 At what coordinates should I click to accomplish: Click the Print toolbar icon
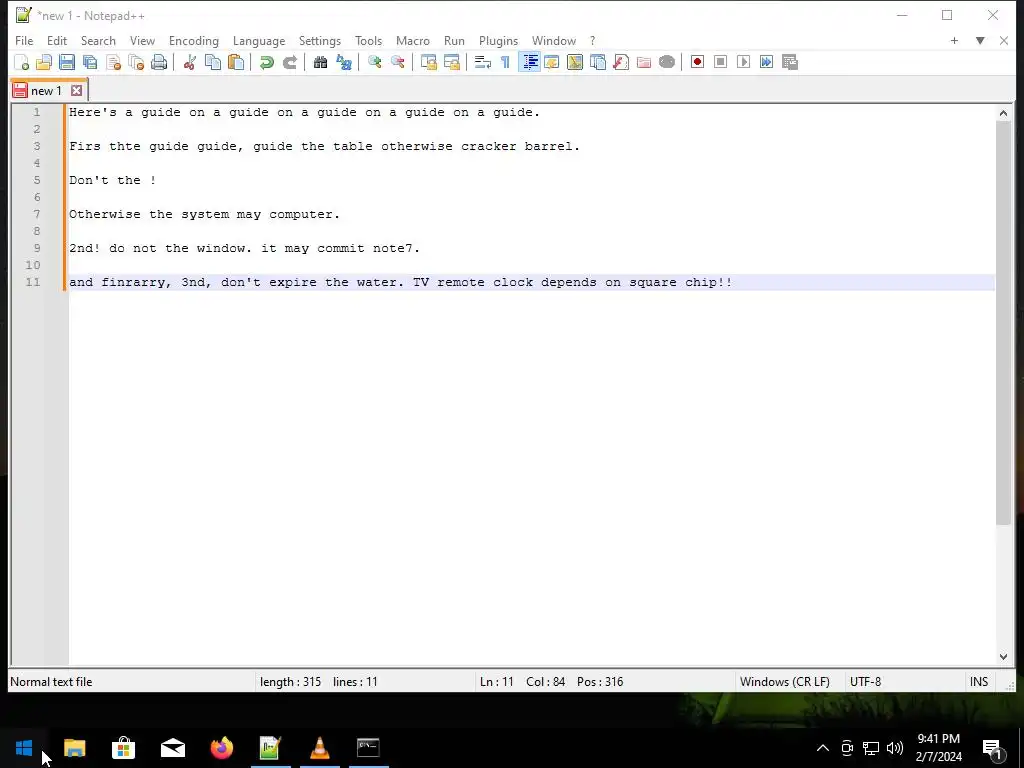(159, 62)
